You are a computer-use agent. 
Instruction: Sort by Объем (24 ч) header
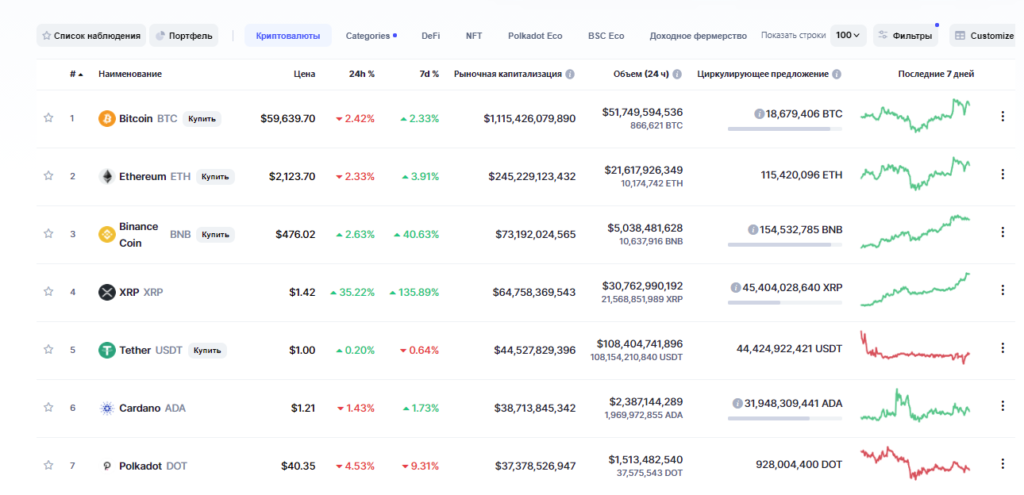click(x=641, y=74)
